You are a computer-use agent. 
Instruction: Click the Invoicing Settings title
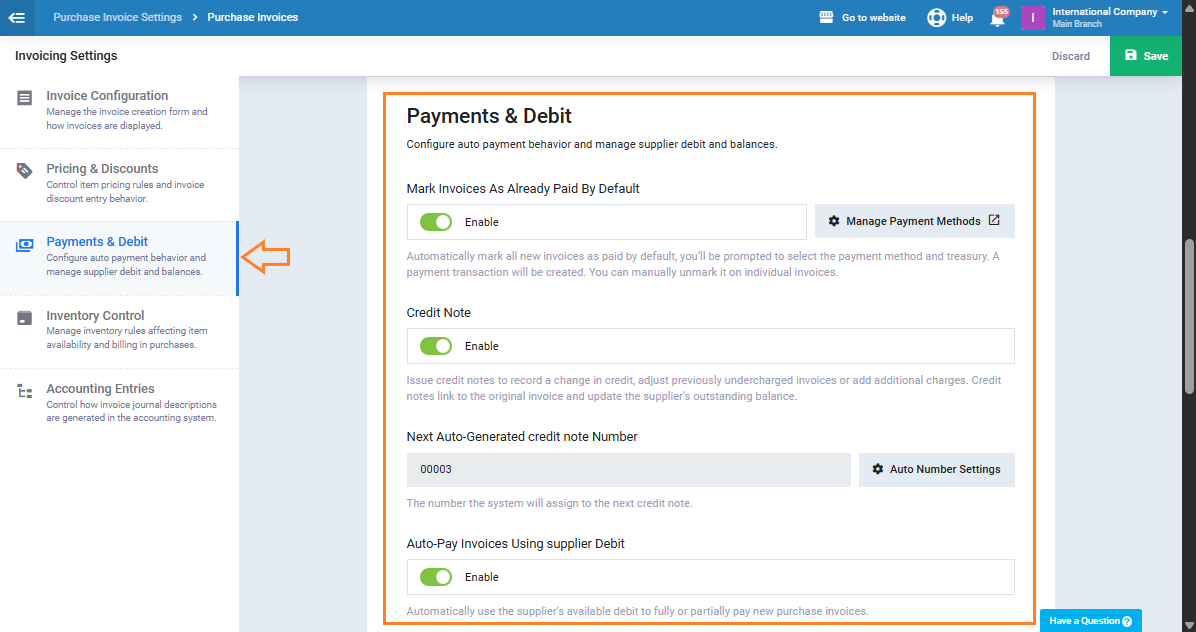66,56
